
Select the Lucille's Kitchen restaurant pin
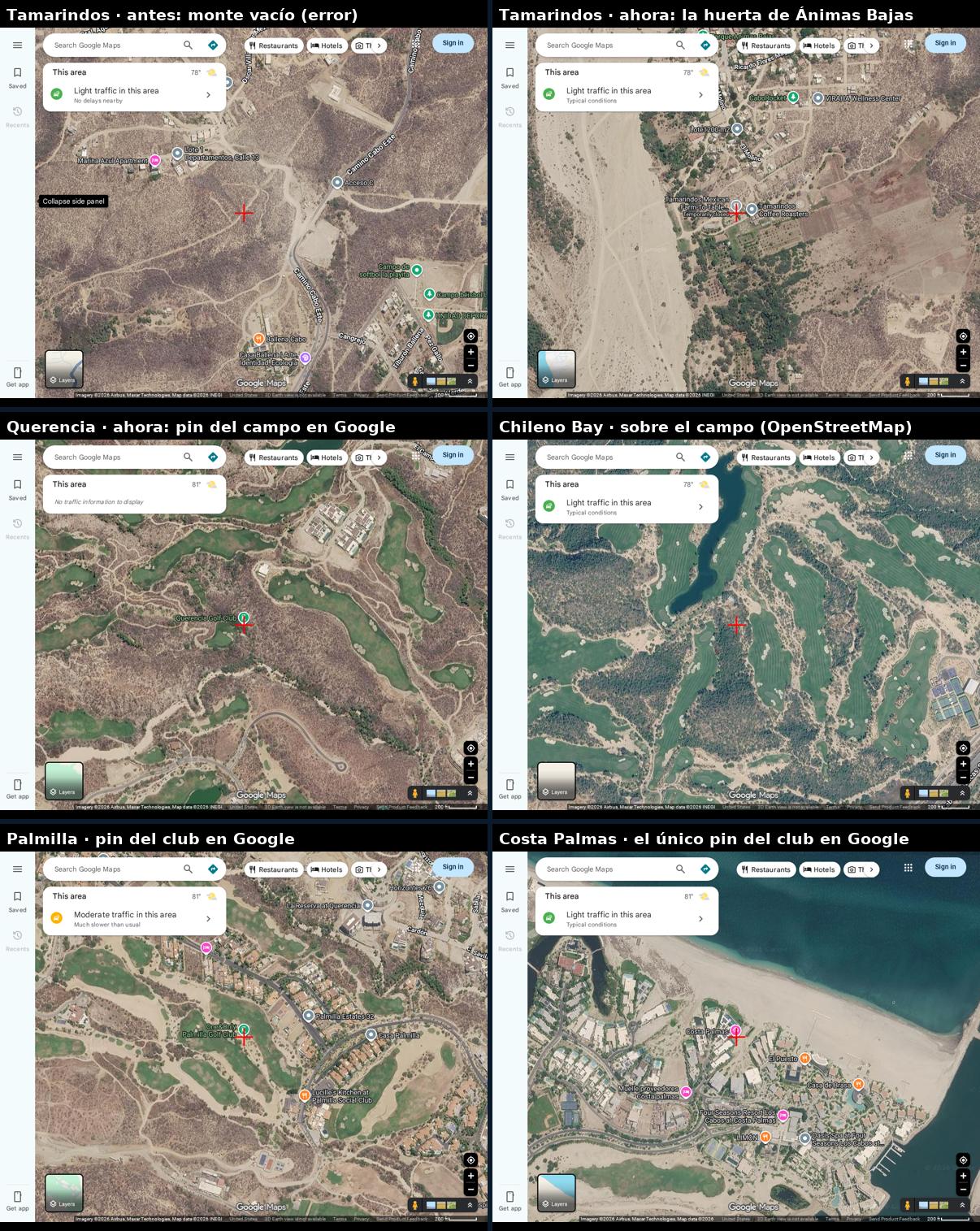click(x=304, y=1095)
